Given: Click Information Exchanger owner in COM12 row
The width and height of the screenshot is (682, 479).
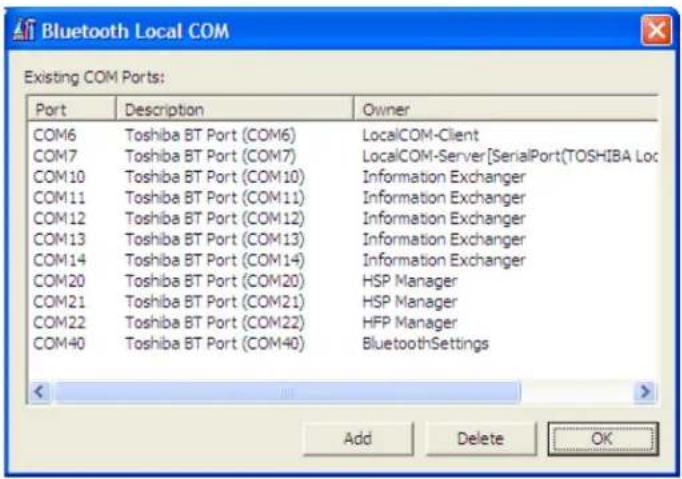Looking at the screenshot, I should 444,219.
